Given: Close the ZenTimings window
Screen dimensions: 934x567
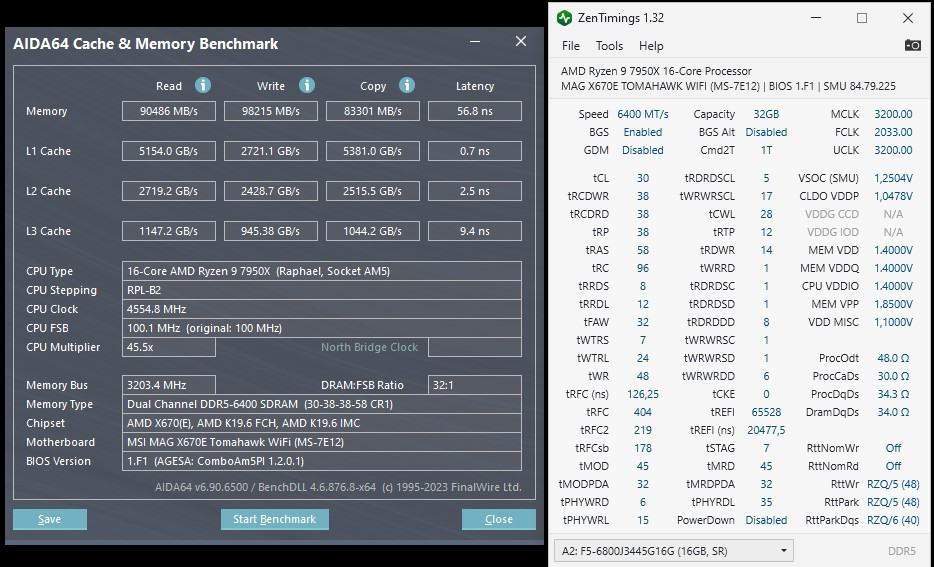Looking at the screenshot, I should (x=908, y=18).
